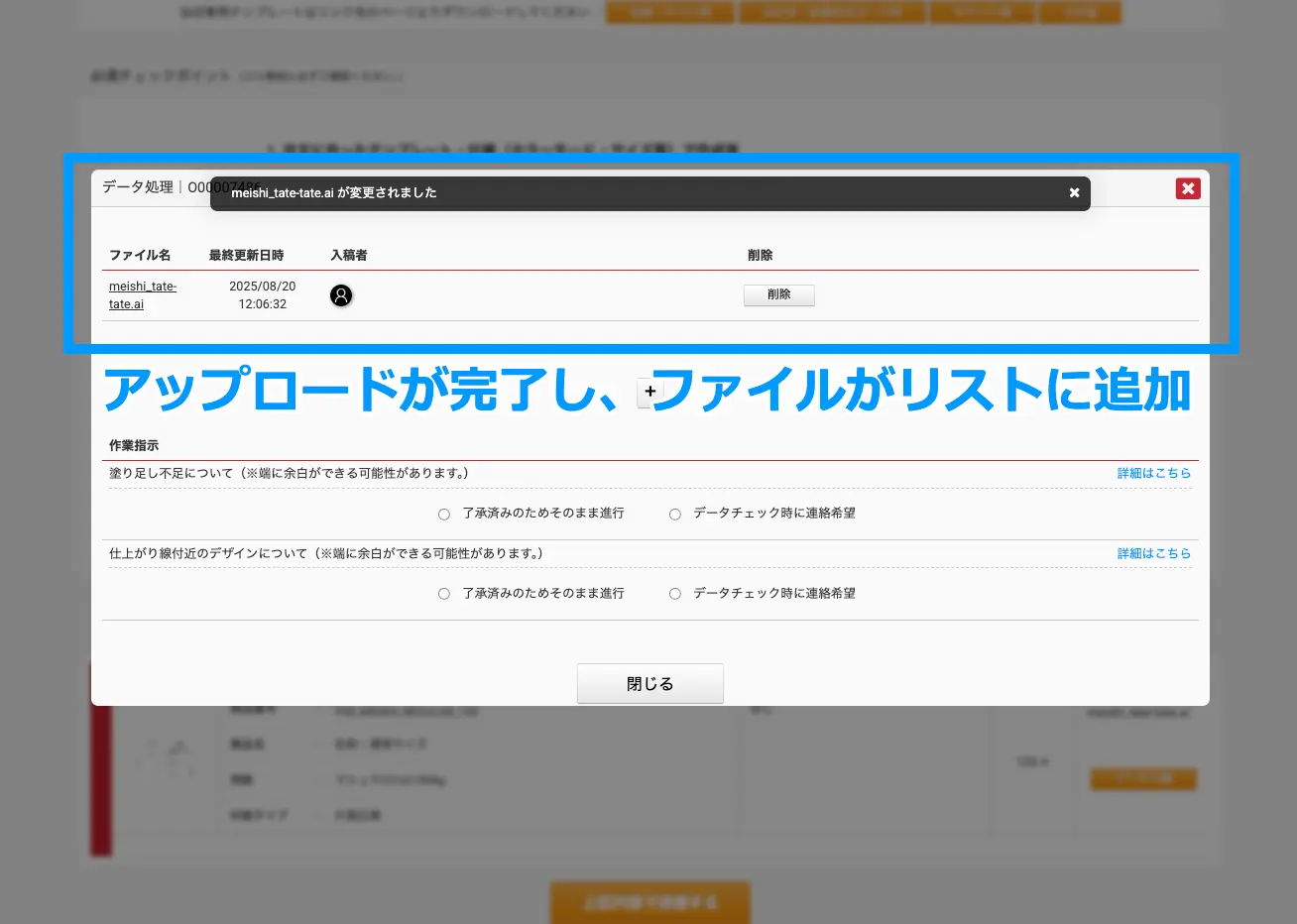Select 了承済みのためそのまま進行 for 仕上がり線付近のデザイン
The width and height of the screenshot is (1297, 924).
(x=443, y=593)
